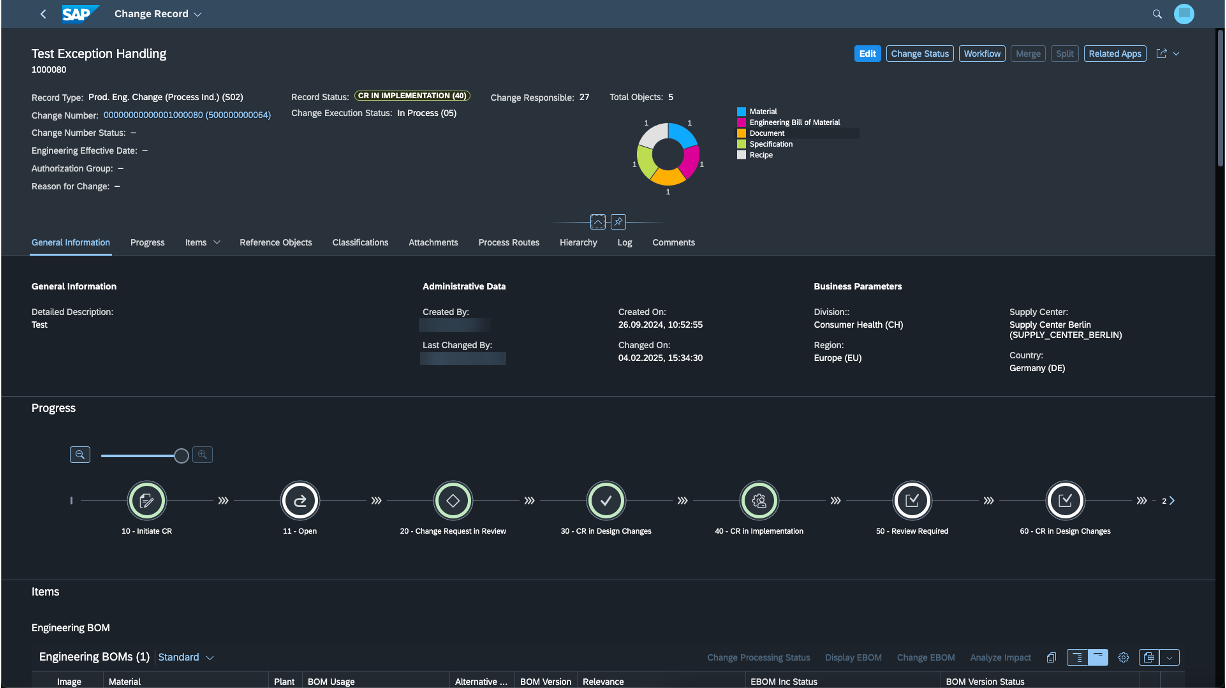Zoom out the process flow
The image size is (1226, 688).
80,455
